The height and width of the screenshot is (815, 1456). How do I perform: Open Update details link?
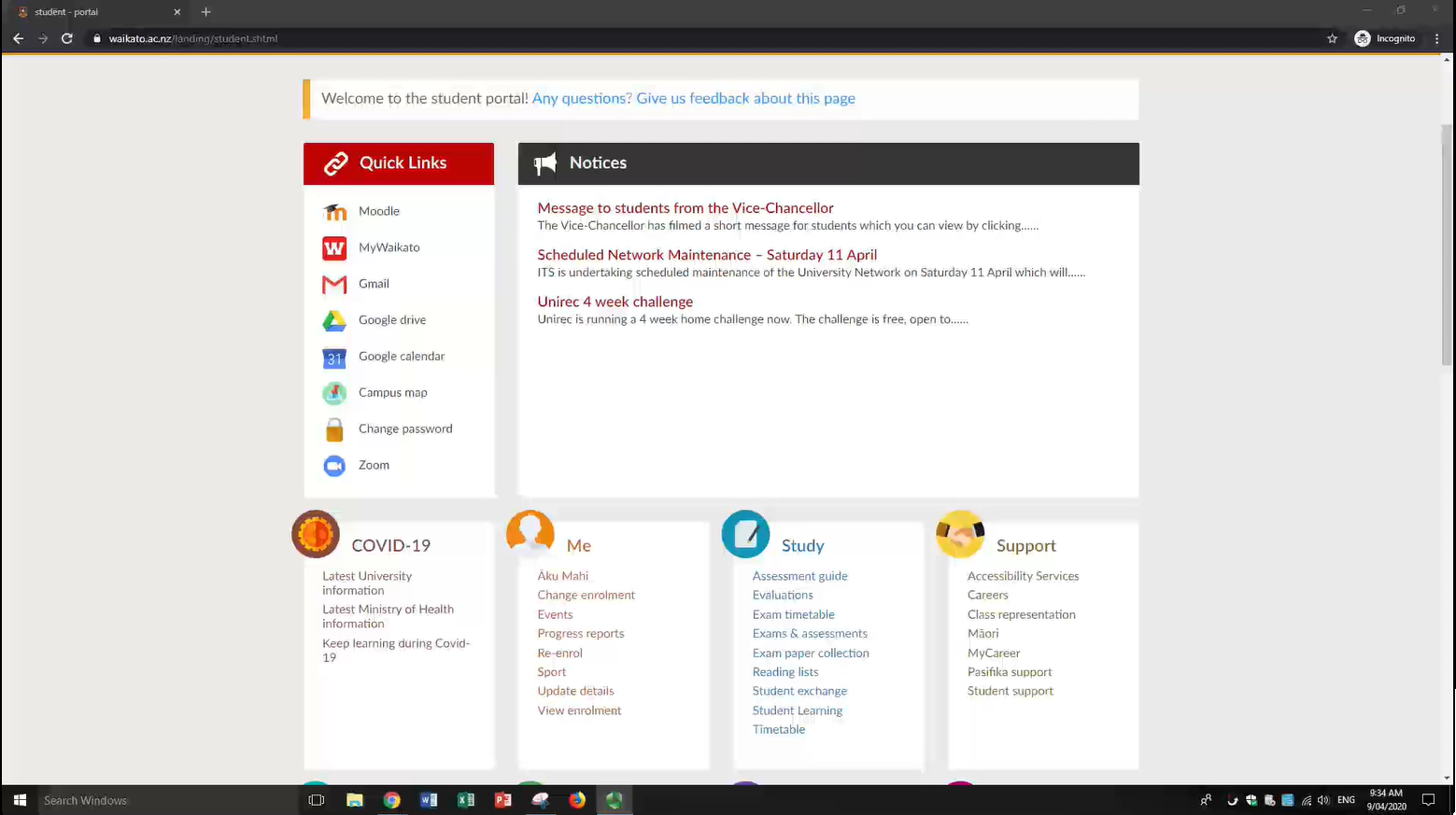click(575, 691)
